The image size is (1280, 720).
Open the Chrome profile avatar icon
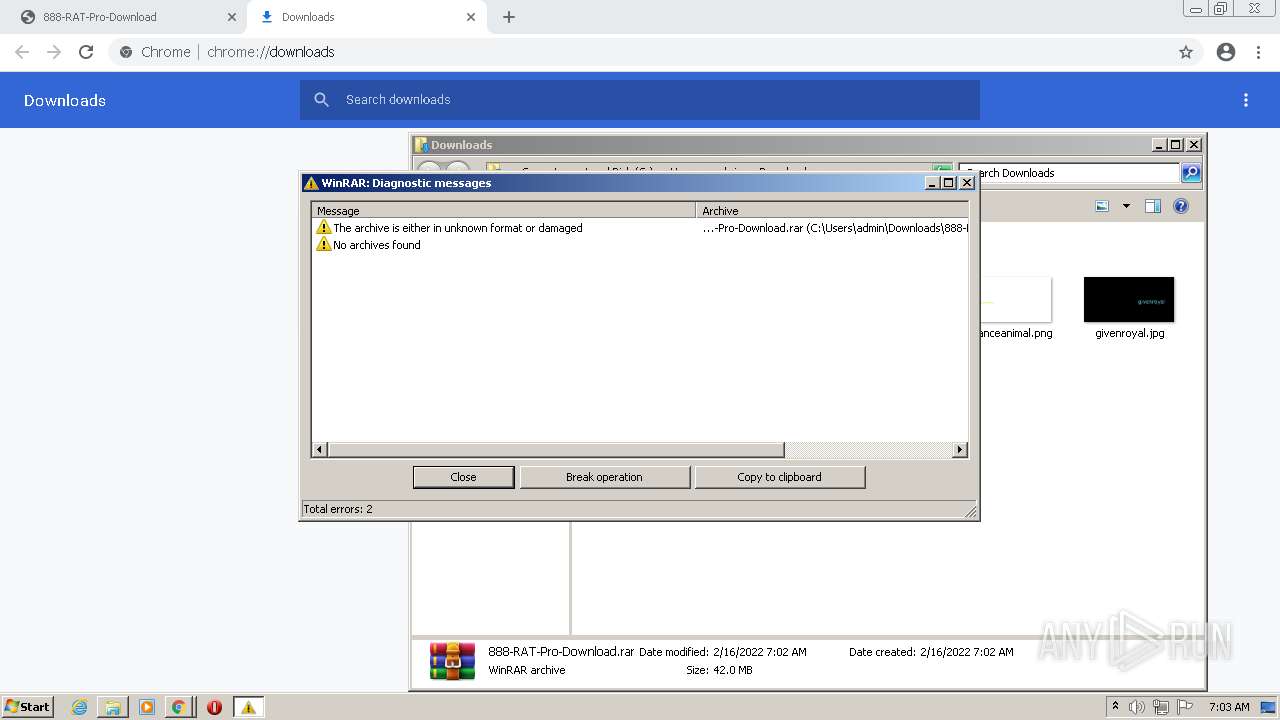(x=1226, y=52)
